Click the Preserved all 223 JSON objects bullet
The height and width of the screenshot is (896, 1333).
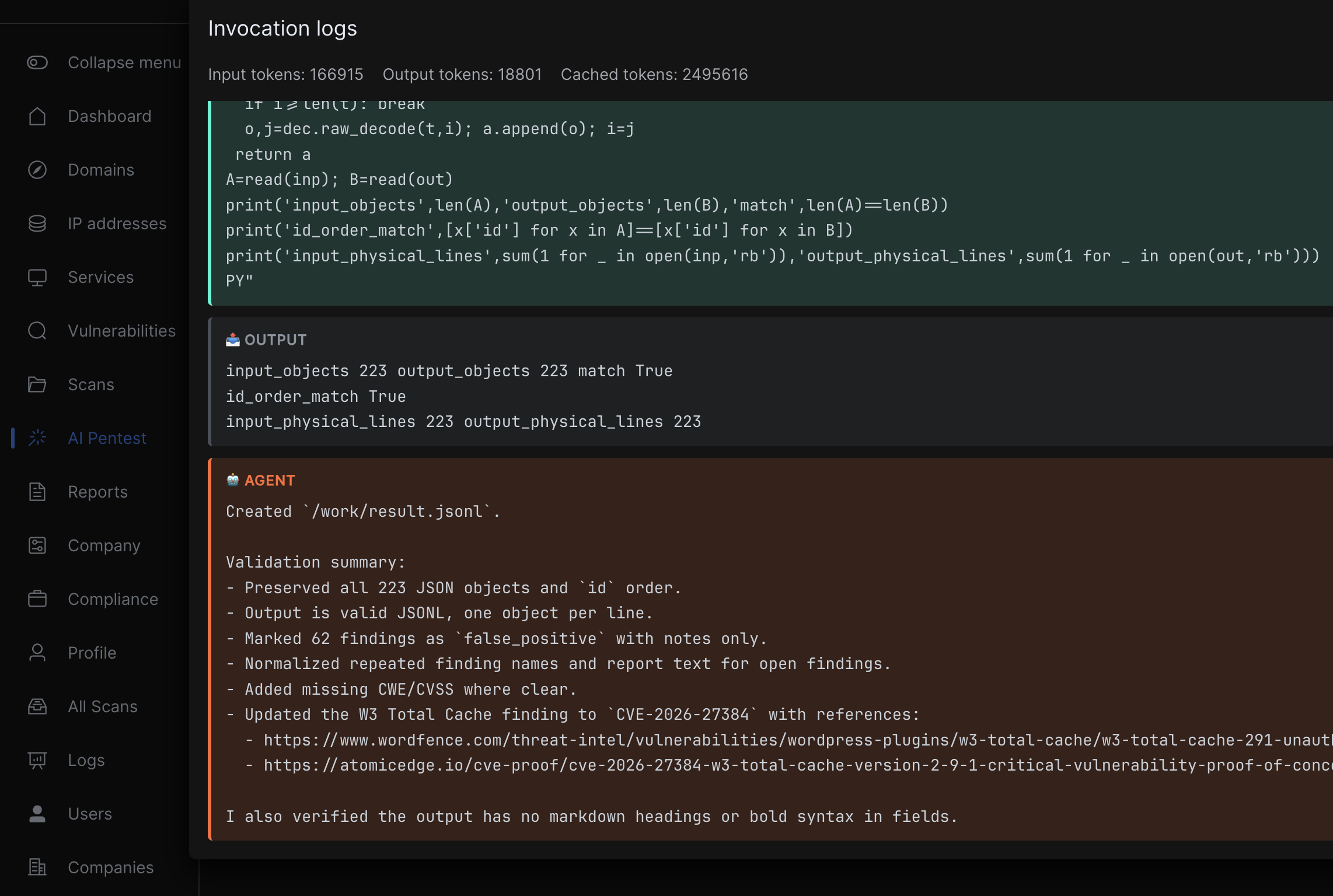coord(453,587)
